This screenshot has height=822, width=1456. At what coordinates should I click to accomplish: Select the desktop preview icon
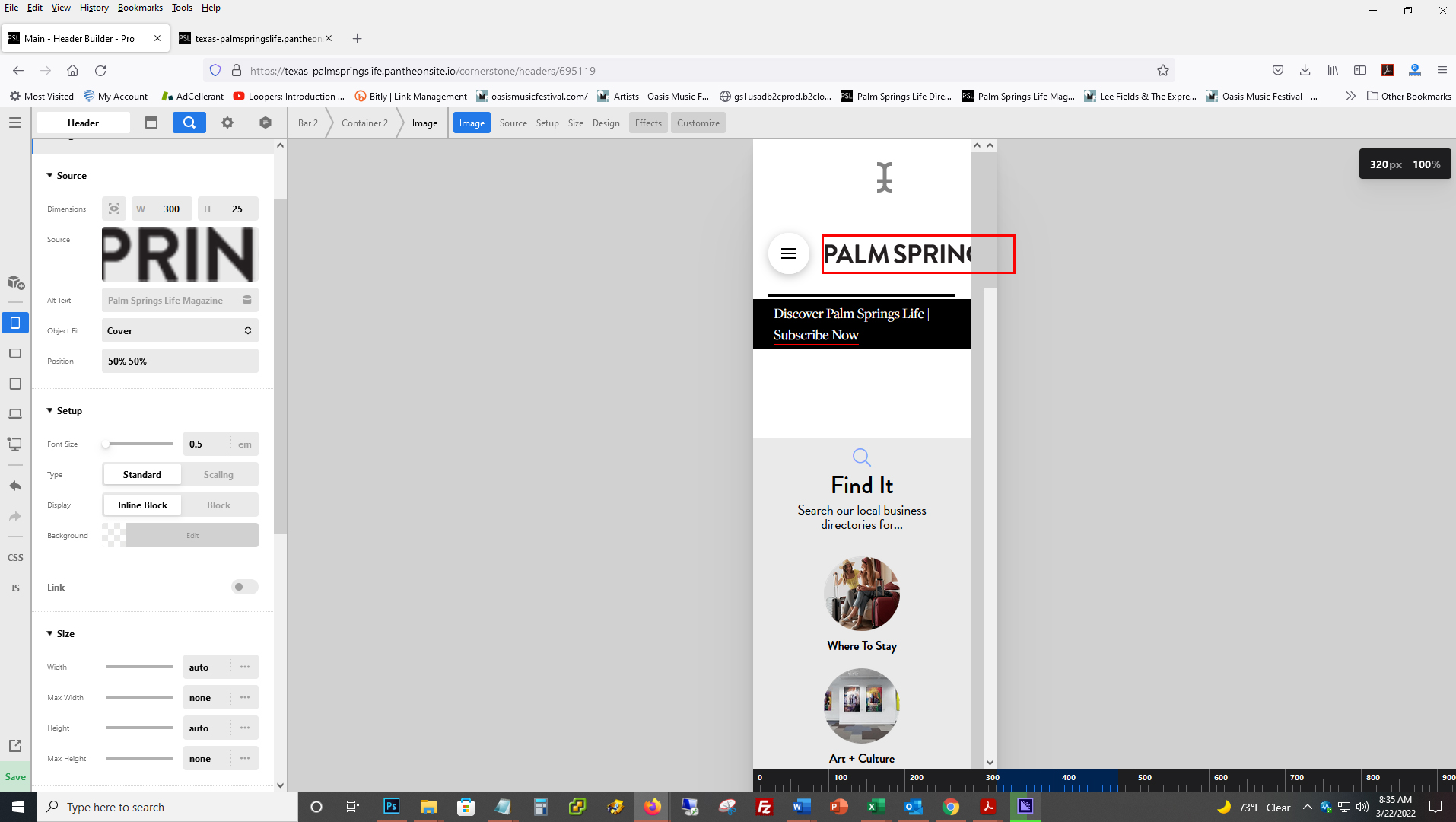(15, 444)
